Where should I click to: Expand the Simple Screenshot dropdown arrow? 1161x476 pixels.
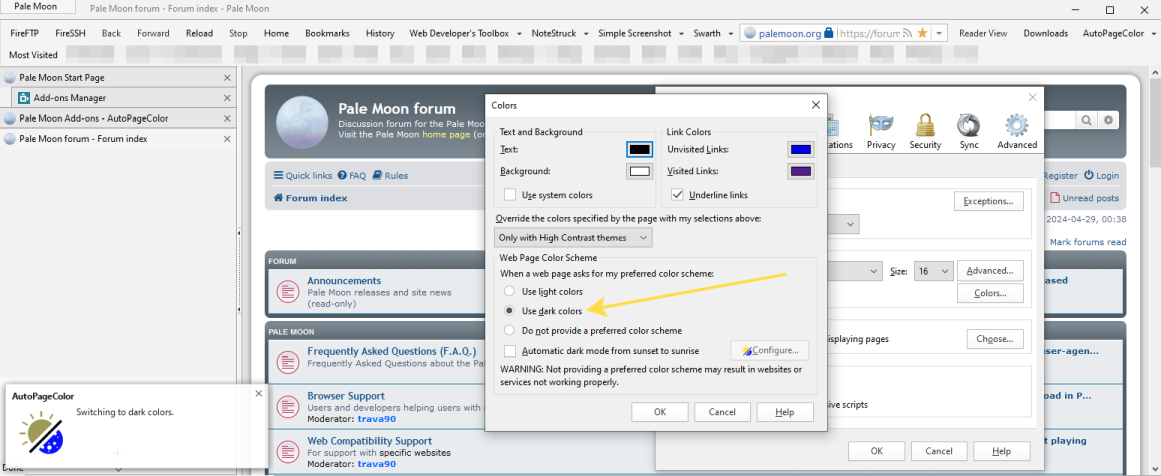point(682,33)
